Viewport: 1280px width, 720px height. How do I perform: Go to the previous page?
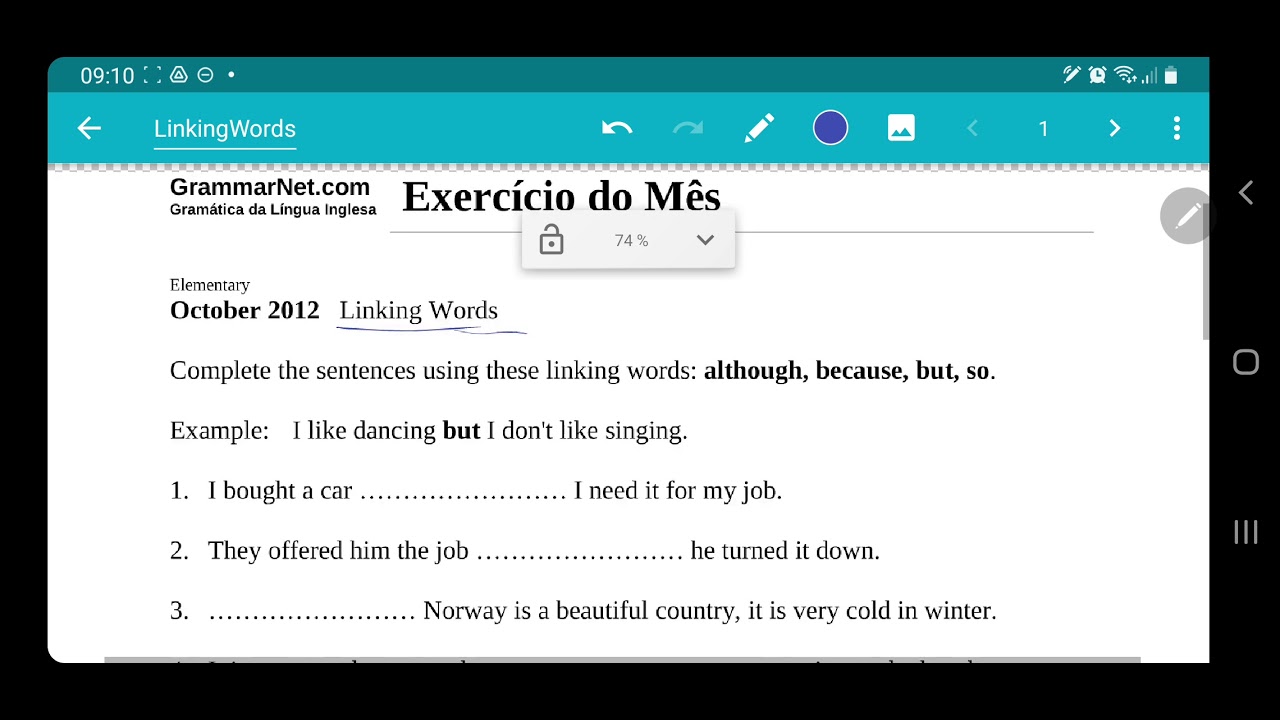972,128
